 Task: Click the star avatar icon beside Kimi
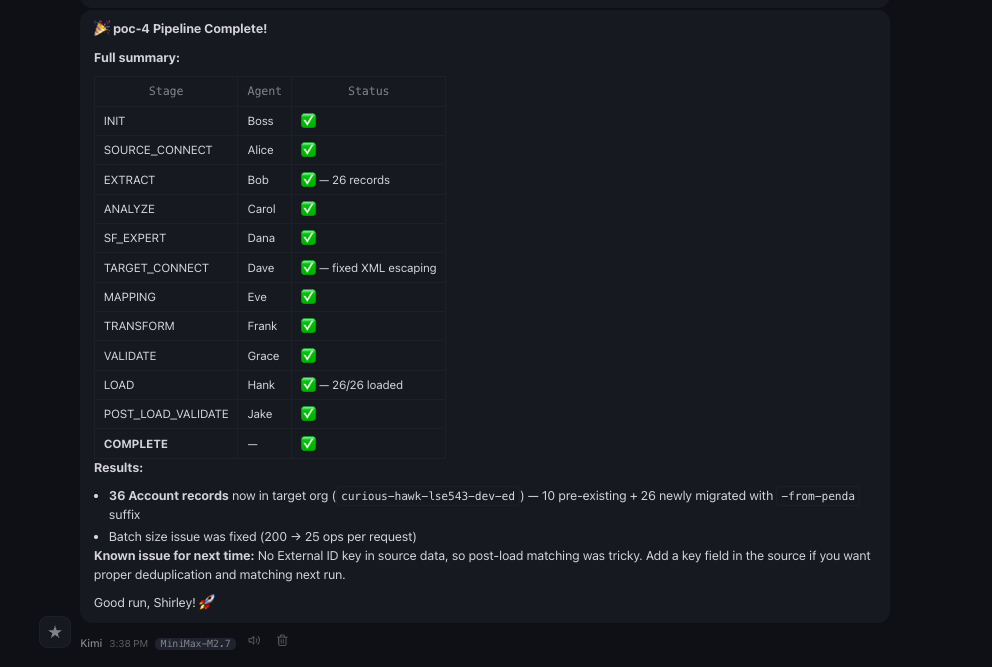55,632
